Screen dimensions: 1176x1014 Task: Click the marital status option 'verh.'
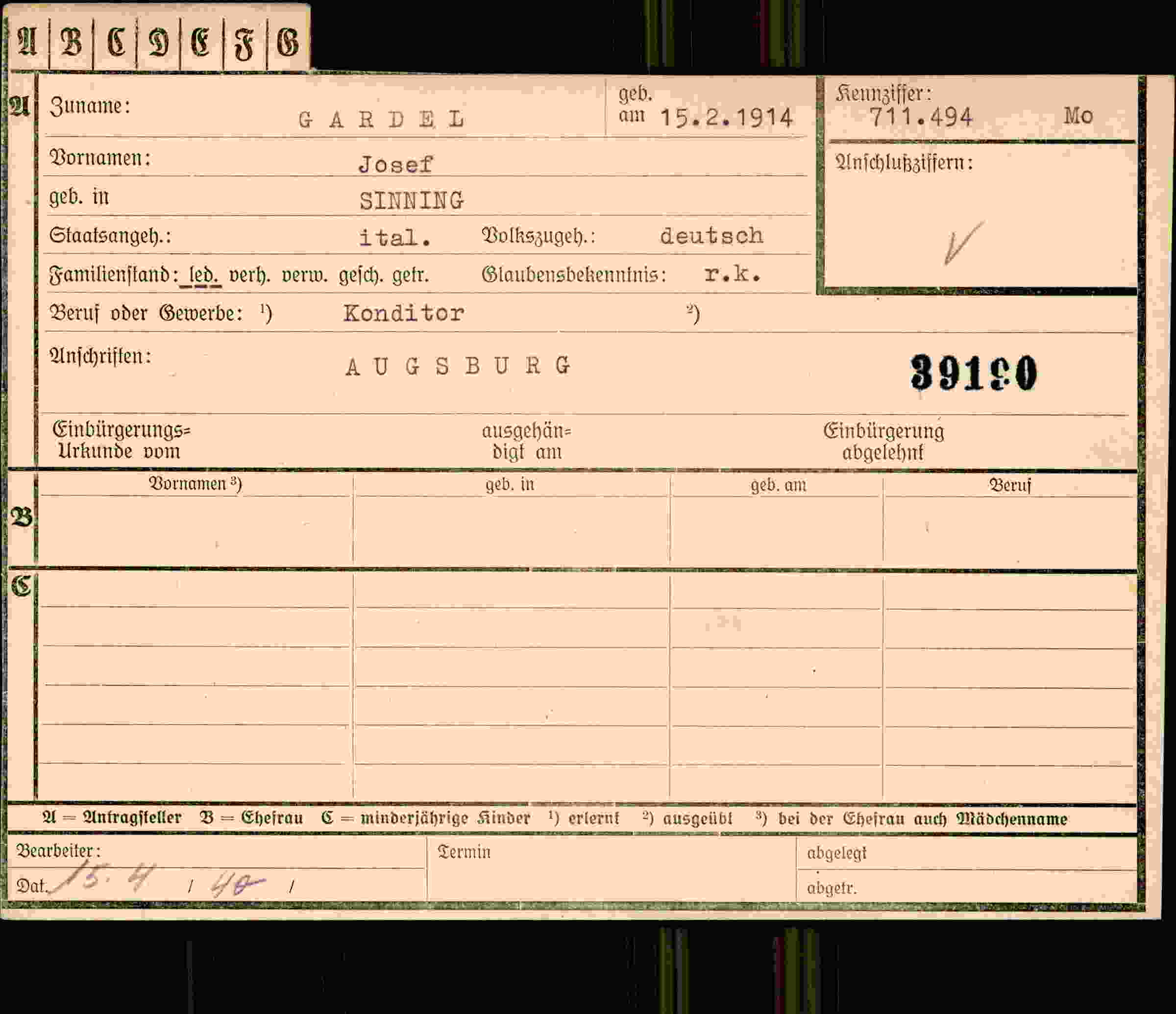250,275
